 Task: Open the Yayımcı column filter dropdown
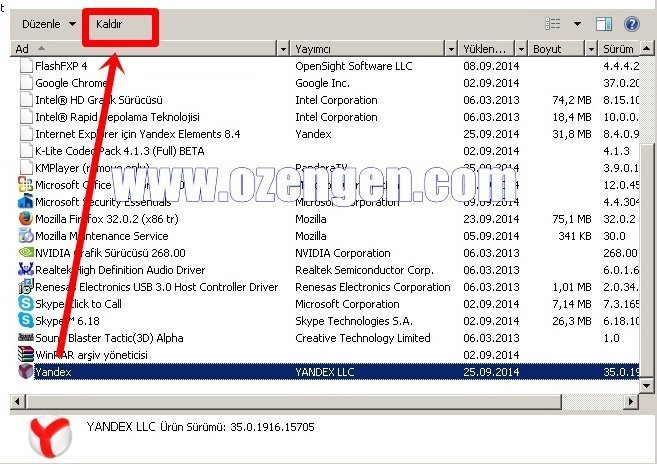coord(451,49)
